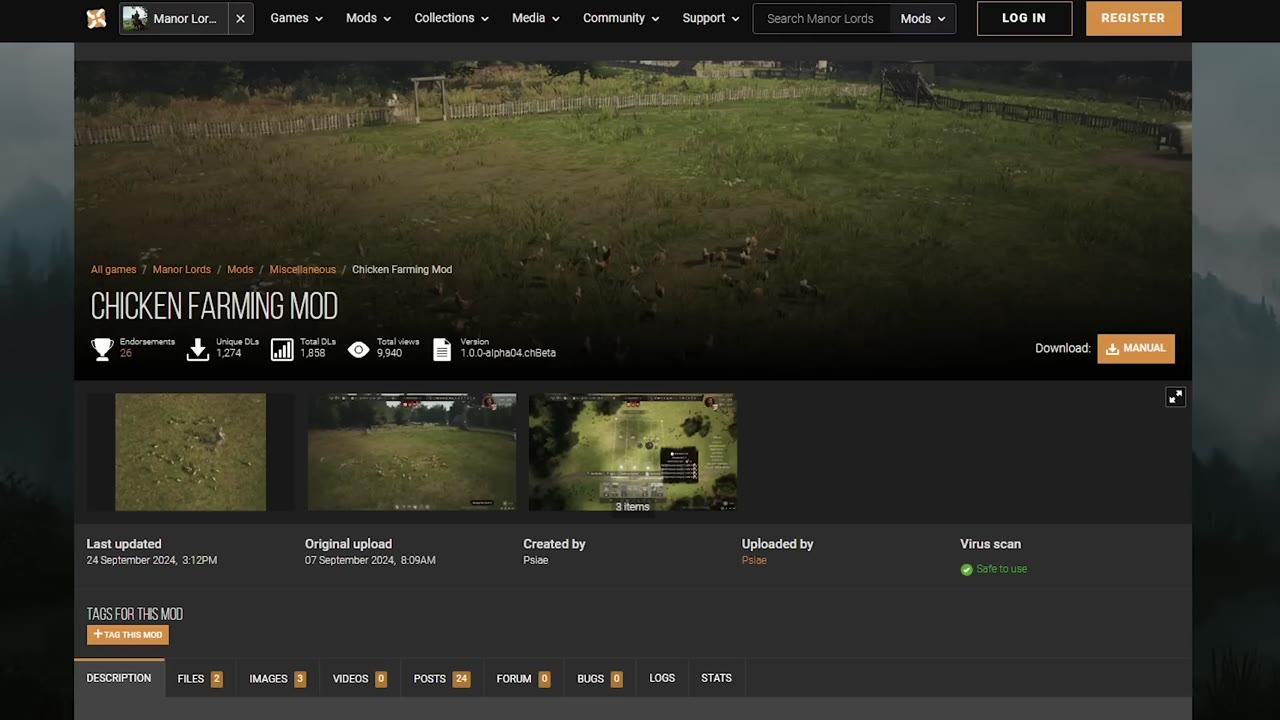Click the Endorsements count 26

pos(126,353)
